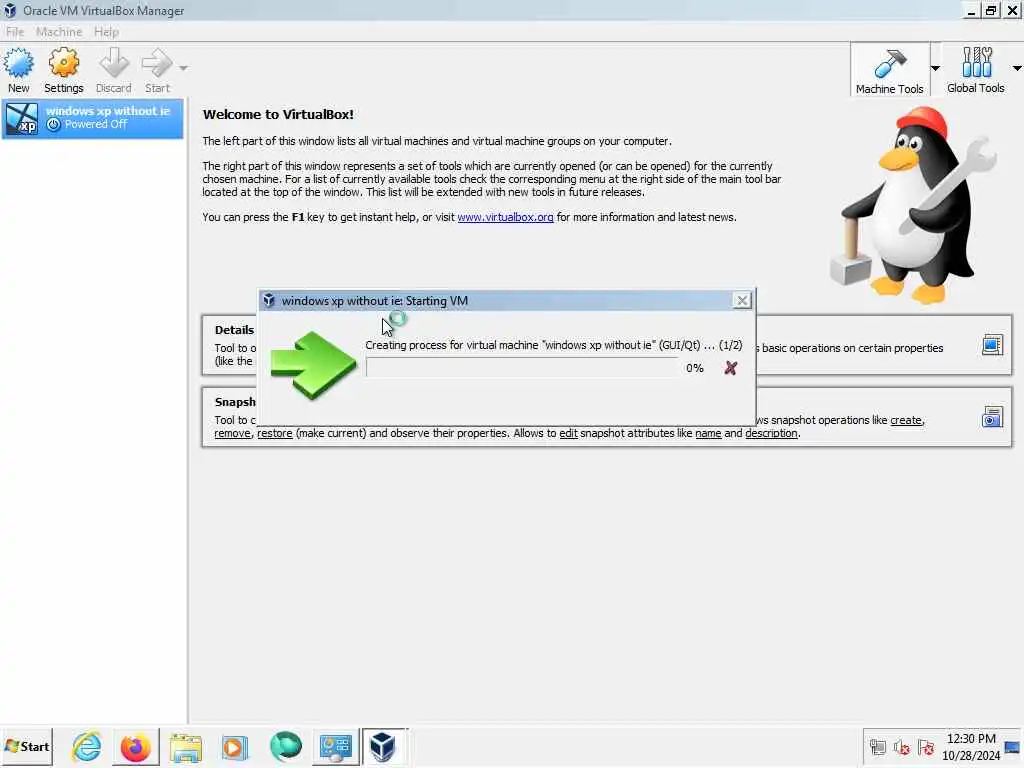Click the Details tool icon on the right
1024x768 pixels.
coord(992,345)
